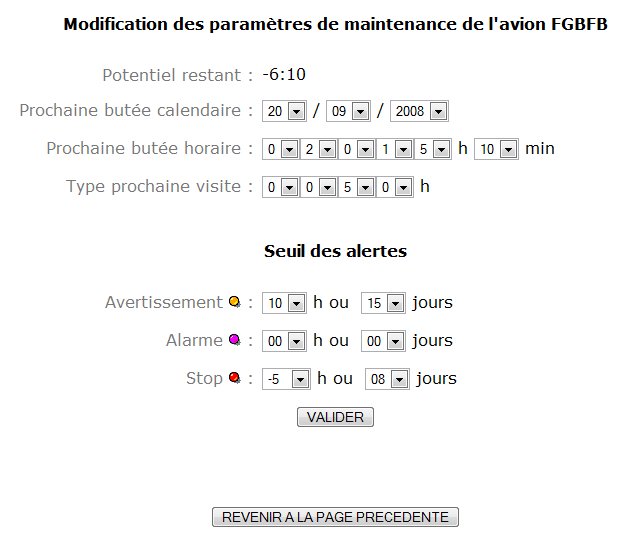Expand the Alarme hours dropdown
630x538 pixels.
pos(284,341)
